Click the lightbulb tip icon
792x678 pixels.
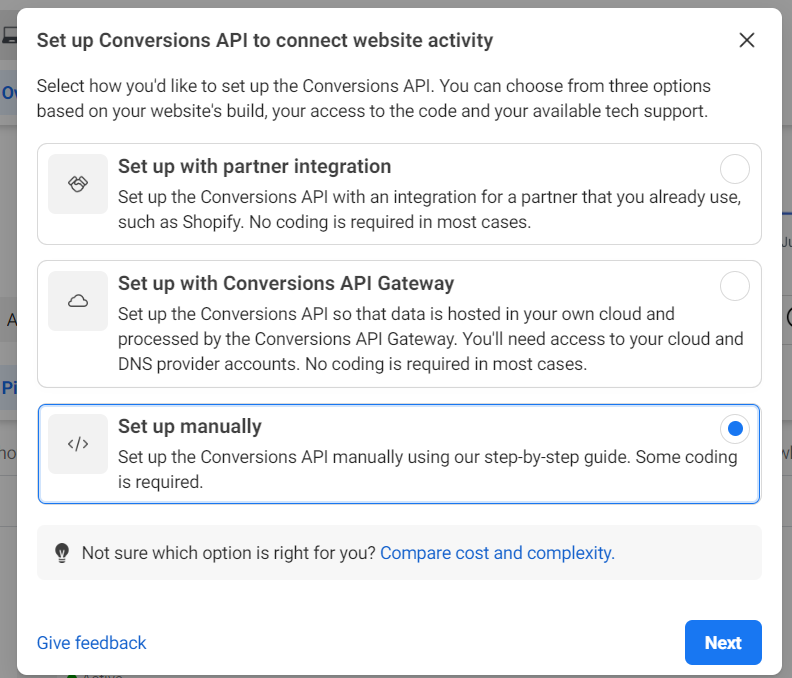pyautogui.click(x=62, y=553)
